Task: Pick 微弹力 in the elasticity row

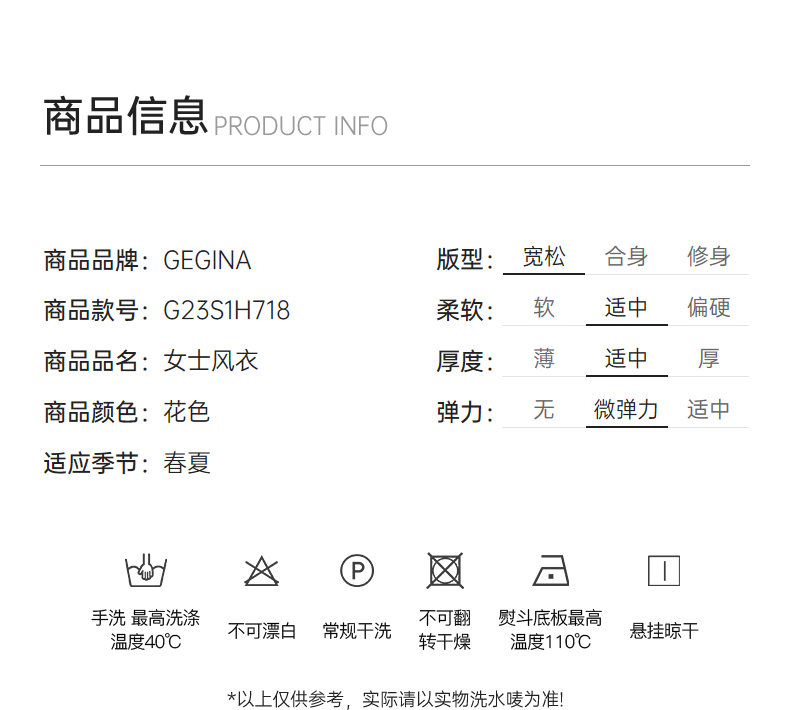Action: coord(626,410)
